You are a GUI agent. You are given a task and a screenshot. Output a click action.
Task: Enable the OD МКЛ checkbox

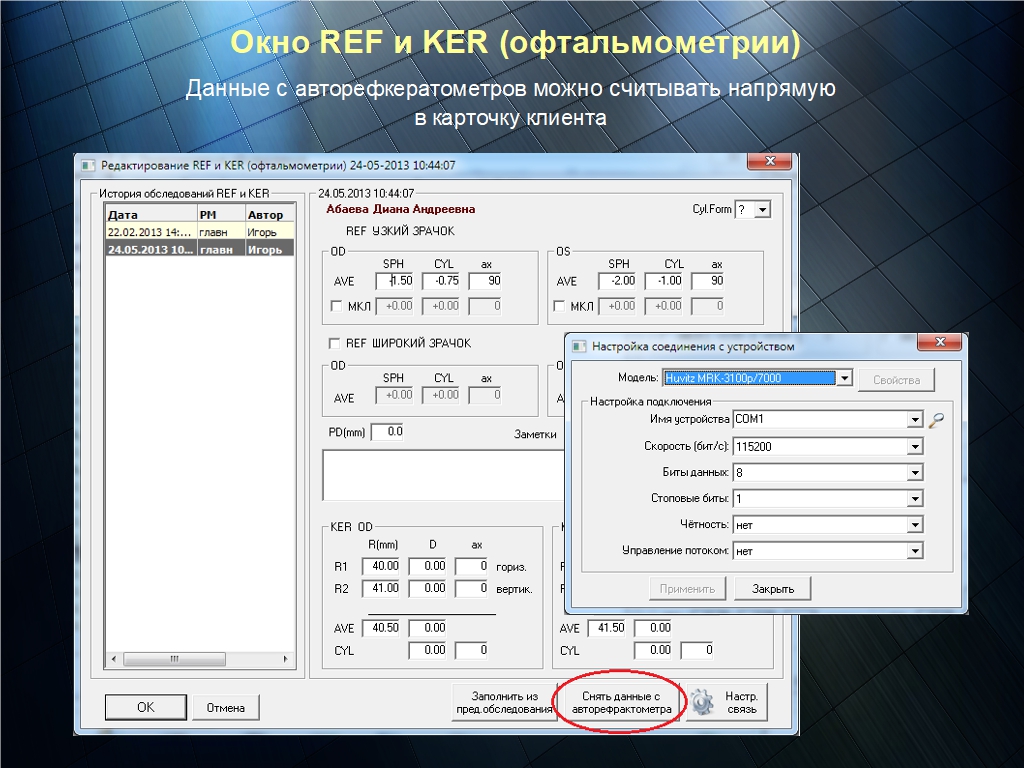338,306
